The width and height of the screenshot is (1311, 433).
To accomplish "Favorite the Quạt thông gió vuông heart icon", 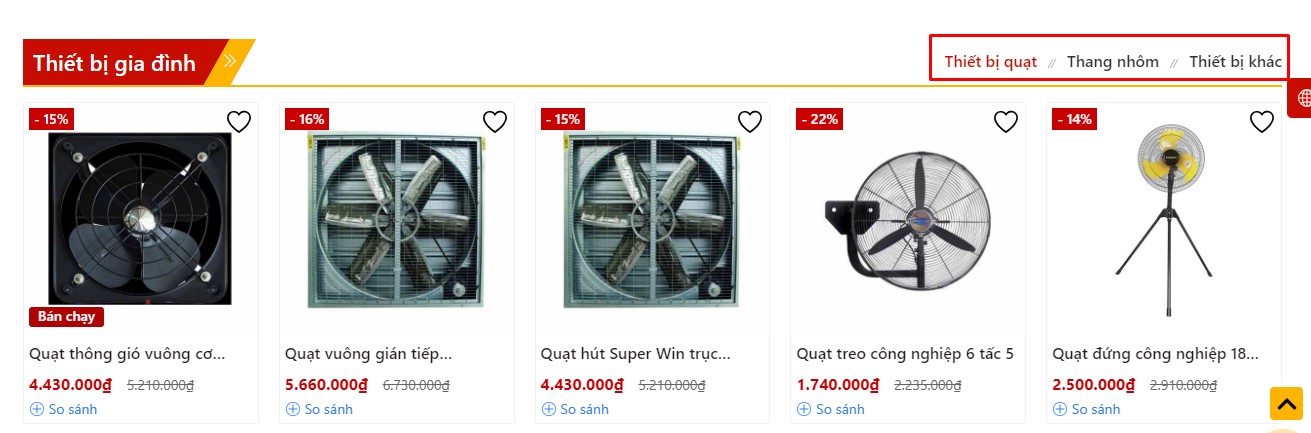I will point(238,122).
